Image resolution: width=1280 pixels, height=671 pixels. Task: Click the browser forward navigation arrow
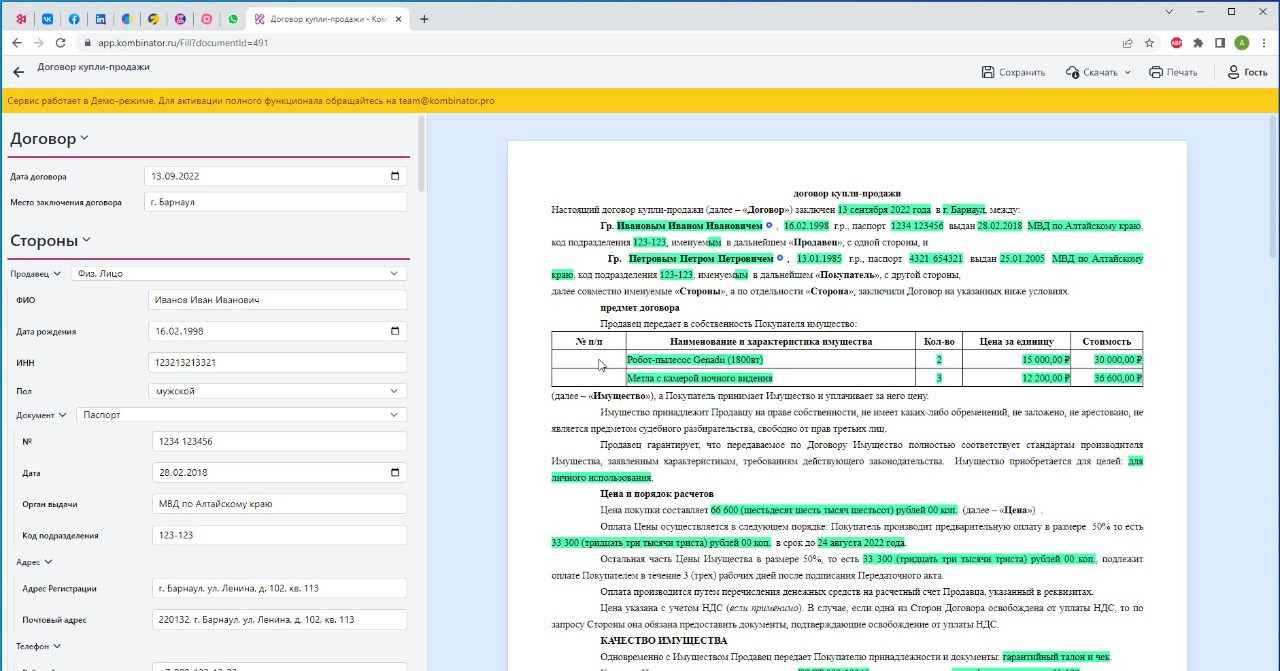pyautogui.click(x=38, y=43)
